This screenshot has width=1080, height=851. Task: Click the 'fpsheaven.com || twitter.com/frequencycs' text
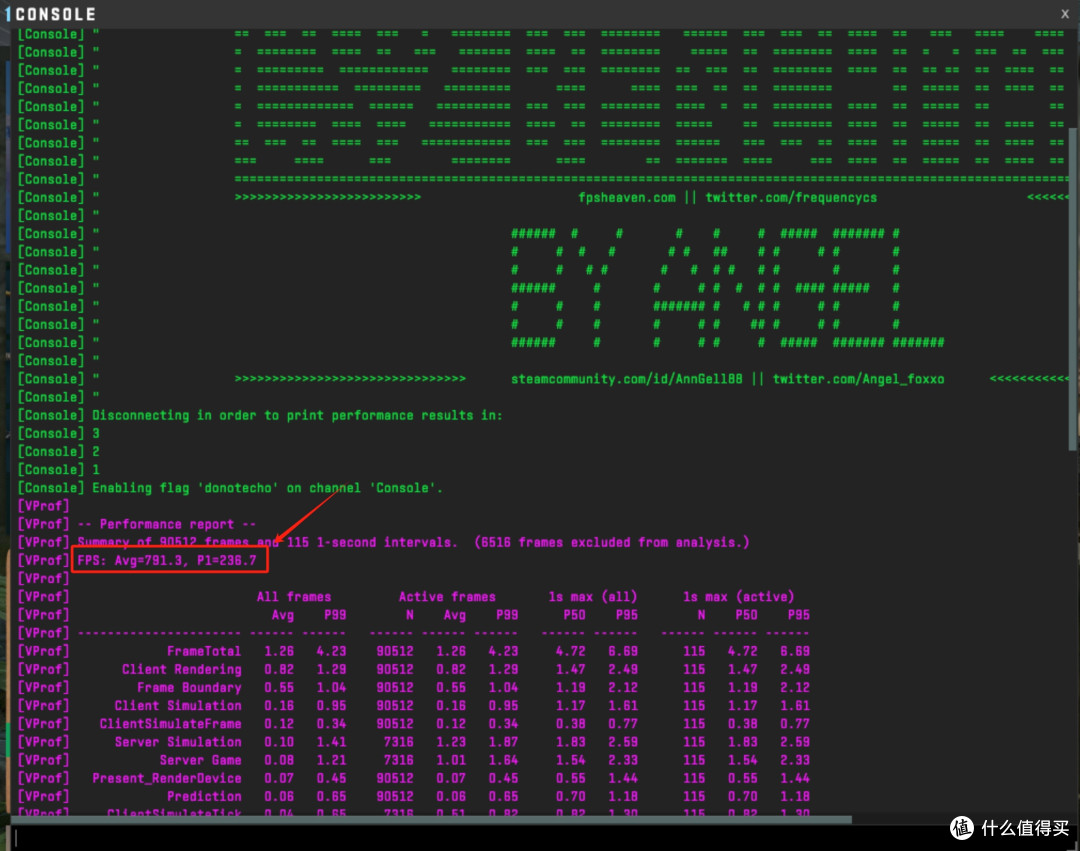[x=727, y=198]
